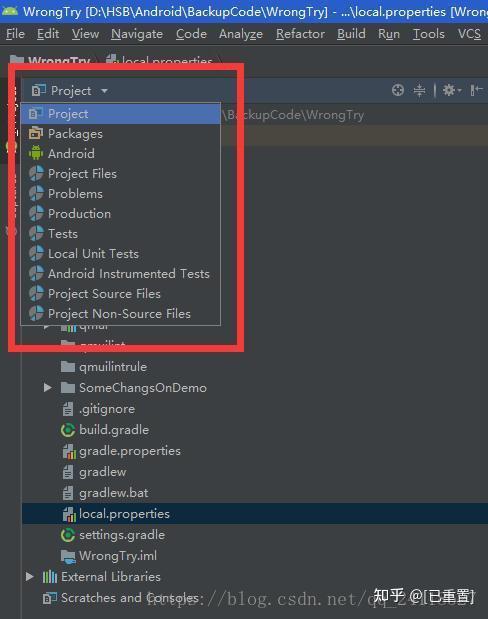
Task: Choose Project Source Files scope
Action: pyautogui.click(x=120, y=294)
